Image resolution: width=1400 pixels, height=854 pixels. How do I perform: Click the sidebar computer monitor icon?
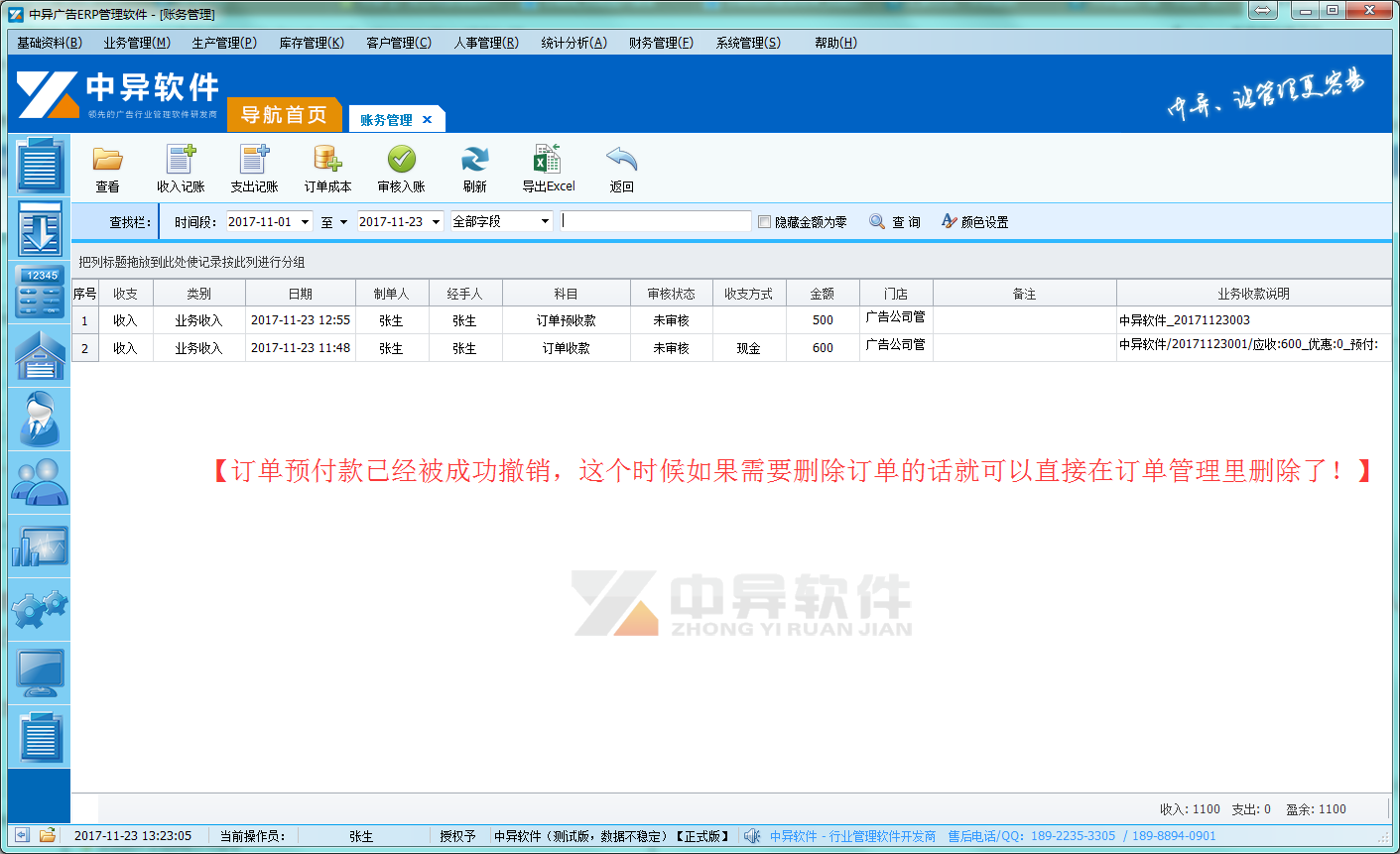40,673
